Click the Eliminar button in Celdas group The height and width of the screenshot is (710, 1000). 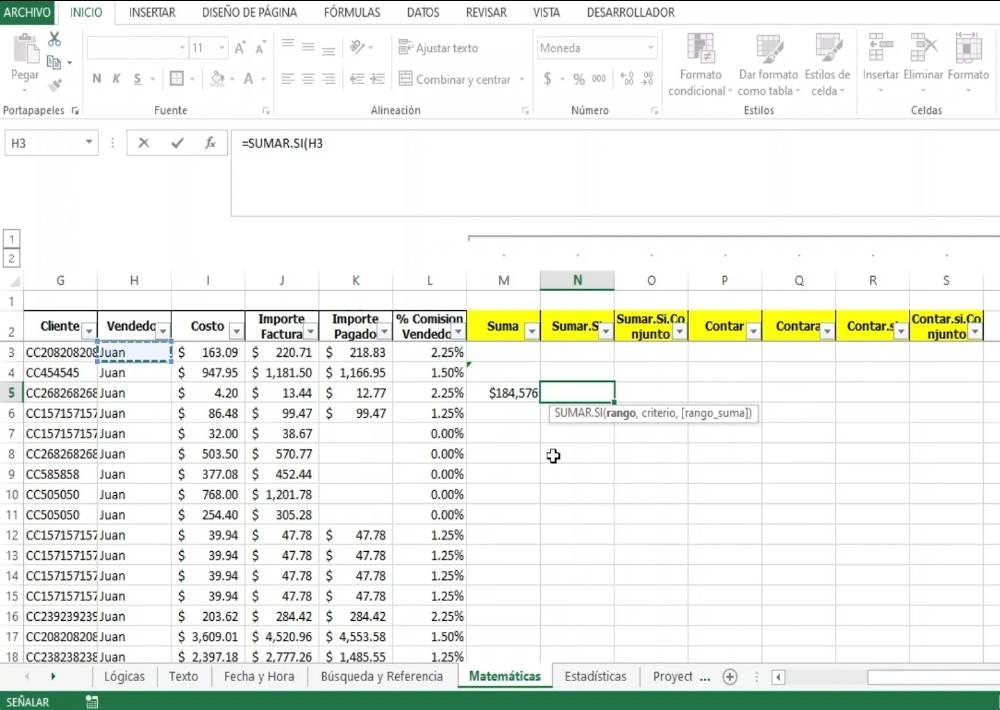pos(923,60)
